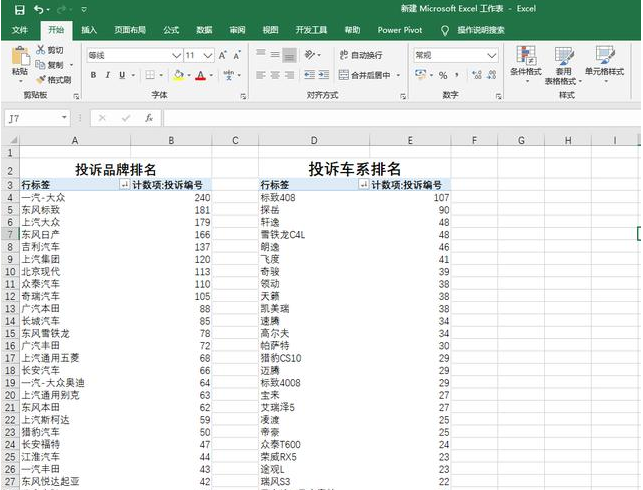Open Conditional Formatting (条件格式)
Screen dimensions: 643x490
pos(525,60)
